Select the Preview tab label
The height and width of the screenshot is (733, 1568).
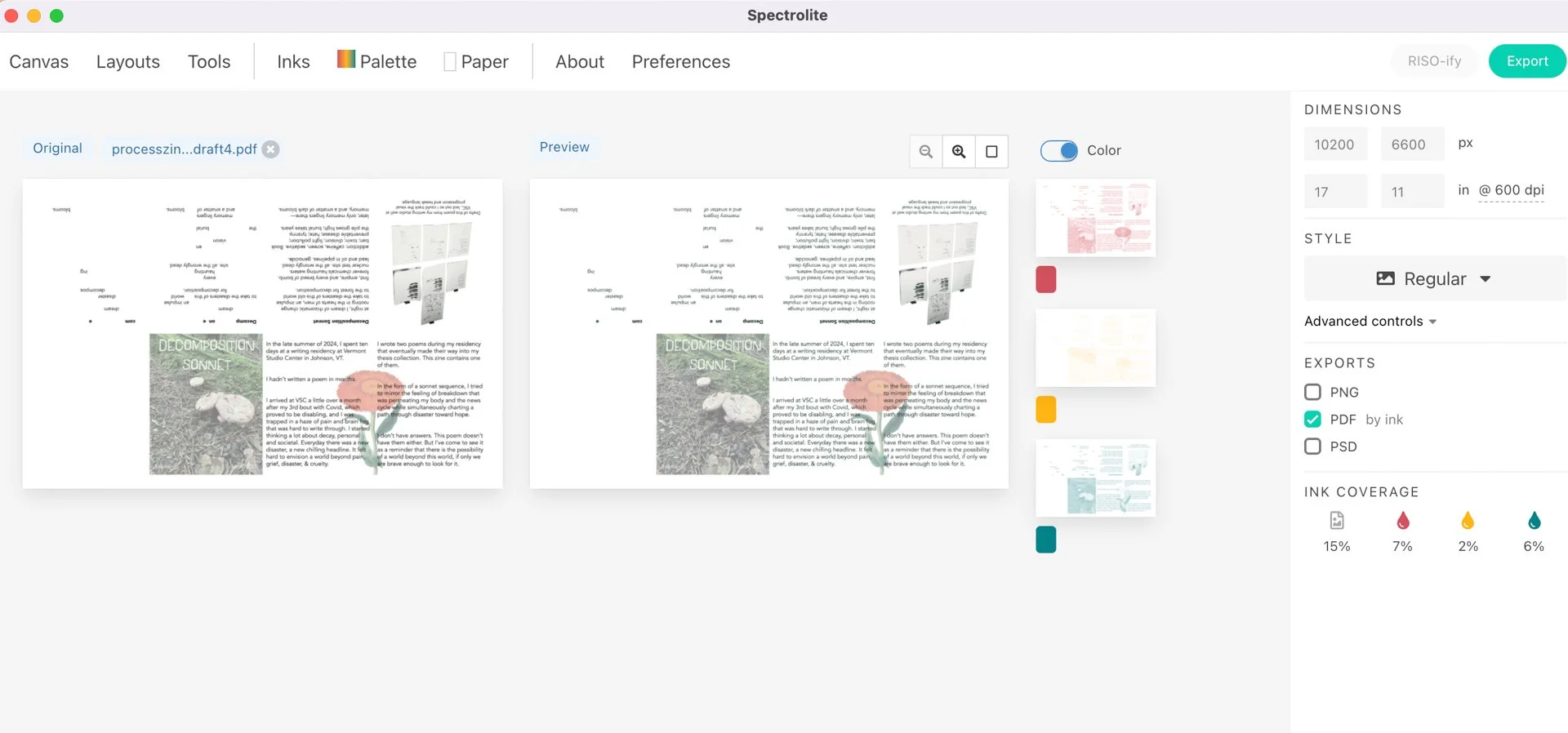(x=564, y=148)
